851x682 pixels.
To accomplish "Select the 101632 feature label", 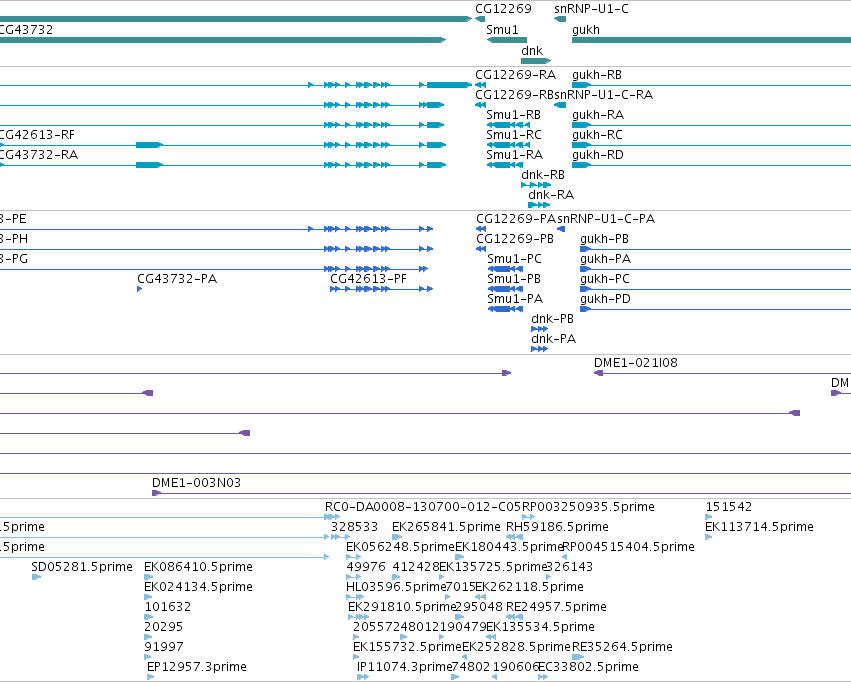I will tap(168, 607).
